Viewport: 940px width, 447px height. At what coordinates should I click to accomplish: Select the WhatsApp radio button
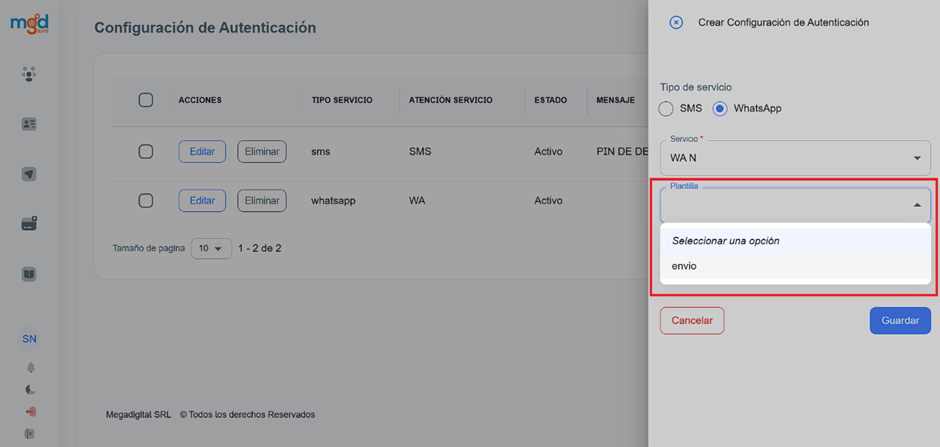720,108
